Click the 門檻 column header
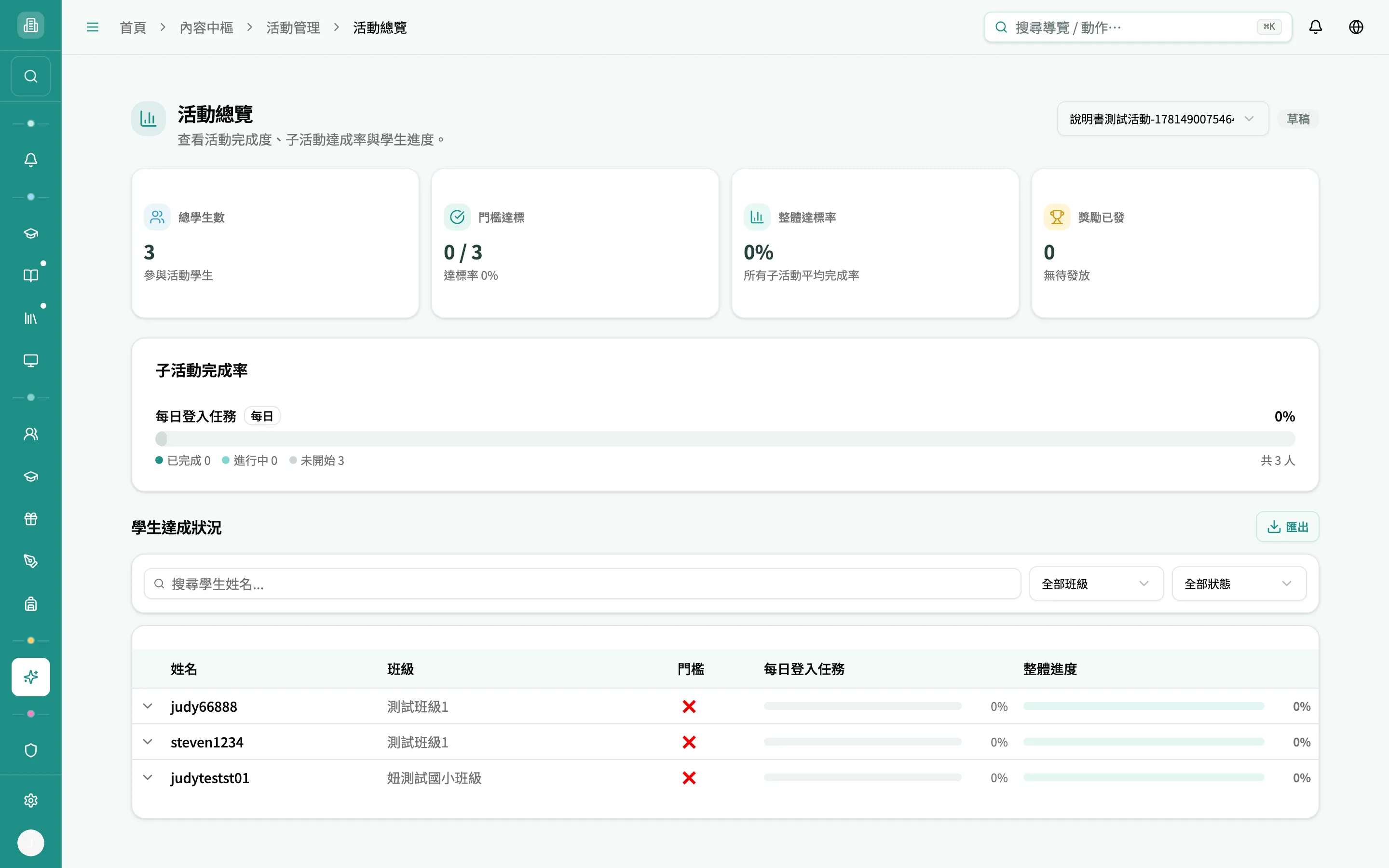This screenshot has height=868, width=1389. [x=691, y=669]
